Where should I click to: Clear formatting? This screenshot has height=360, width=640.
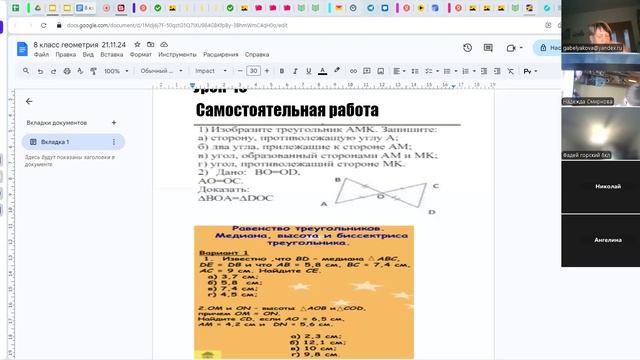[511, 71]
